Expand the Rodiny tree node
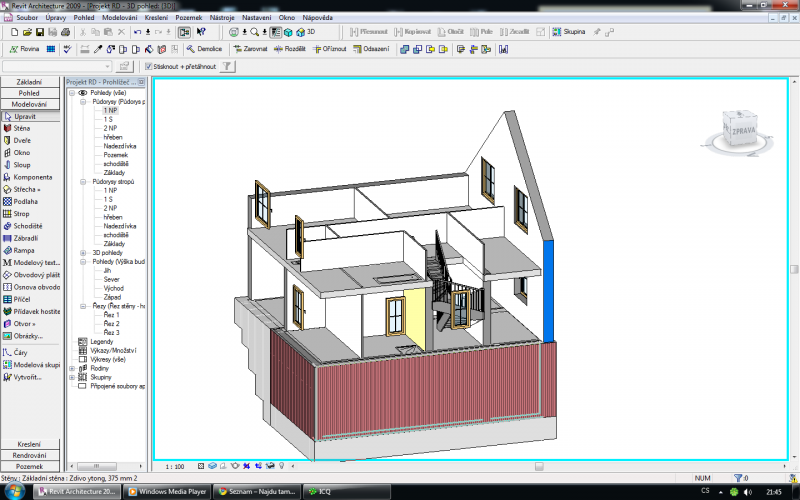The width and height of the screenshot is (800, 500). click(x=72, y=368)
